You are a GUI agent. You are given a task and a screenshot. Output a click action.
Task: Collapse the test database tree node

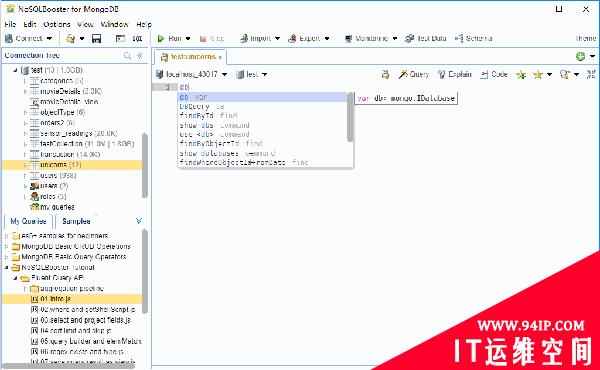click(x=15, y=70)
